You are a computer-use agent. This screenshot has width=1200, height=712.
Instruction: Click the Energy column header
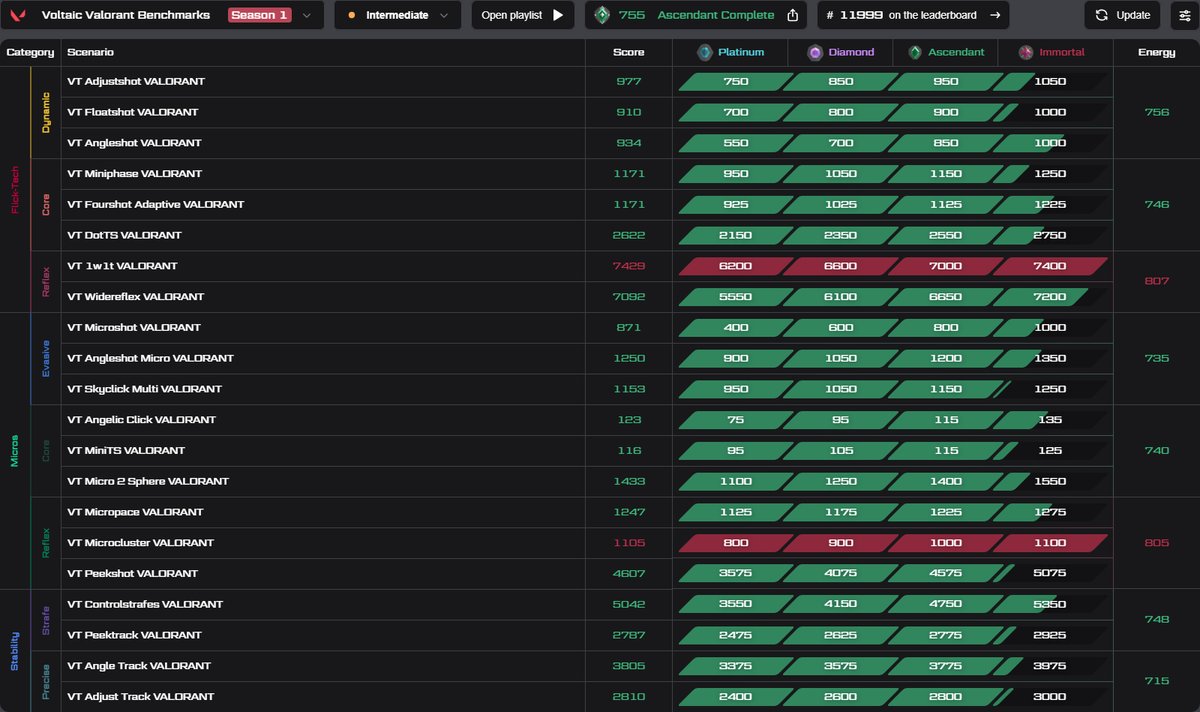coord(1156,52)
